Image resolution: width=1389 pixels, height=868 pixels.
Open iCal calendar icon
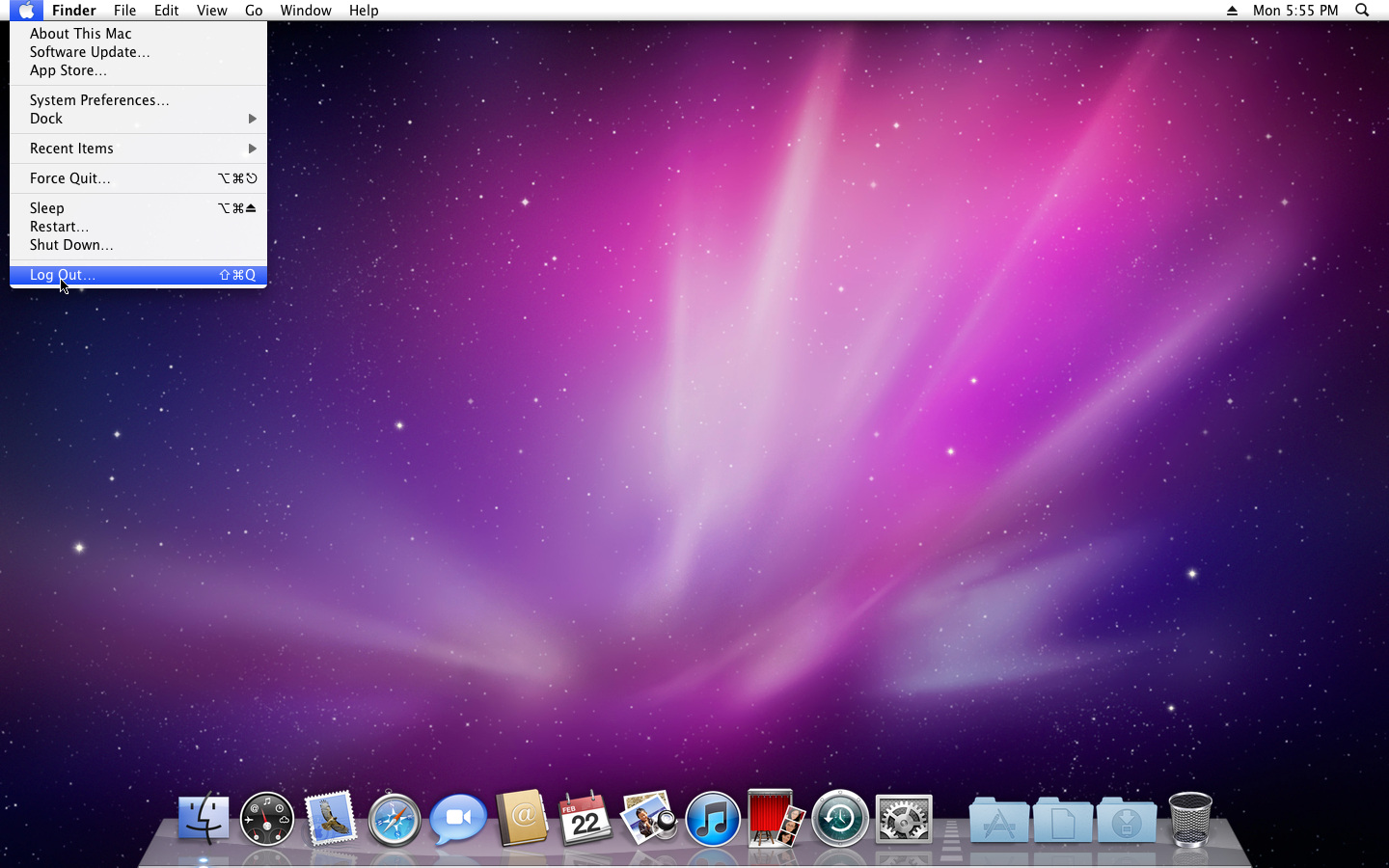tap(586, 819)
